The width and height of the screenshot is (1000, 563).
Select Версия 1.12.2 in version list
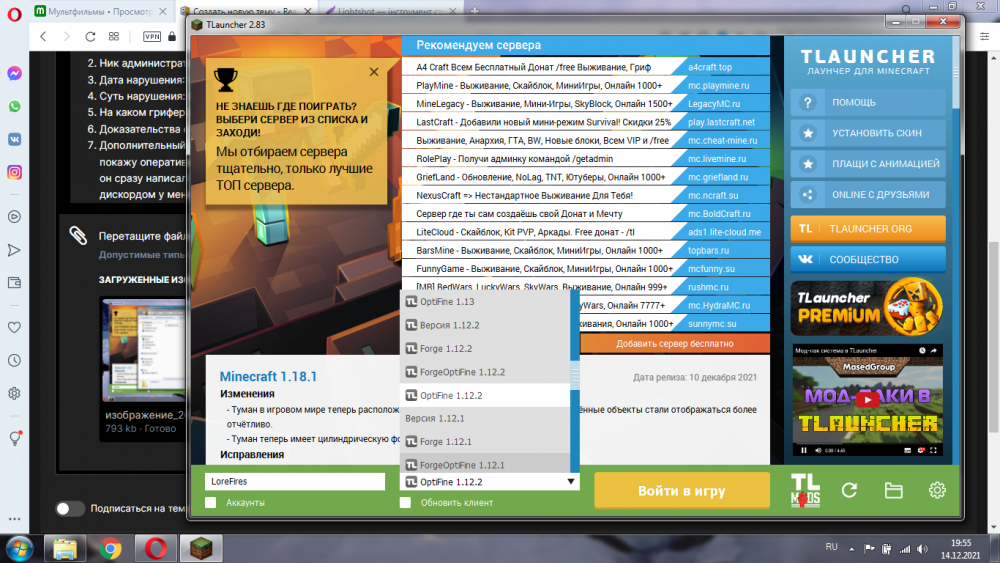click(x=485, y=325)
